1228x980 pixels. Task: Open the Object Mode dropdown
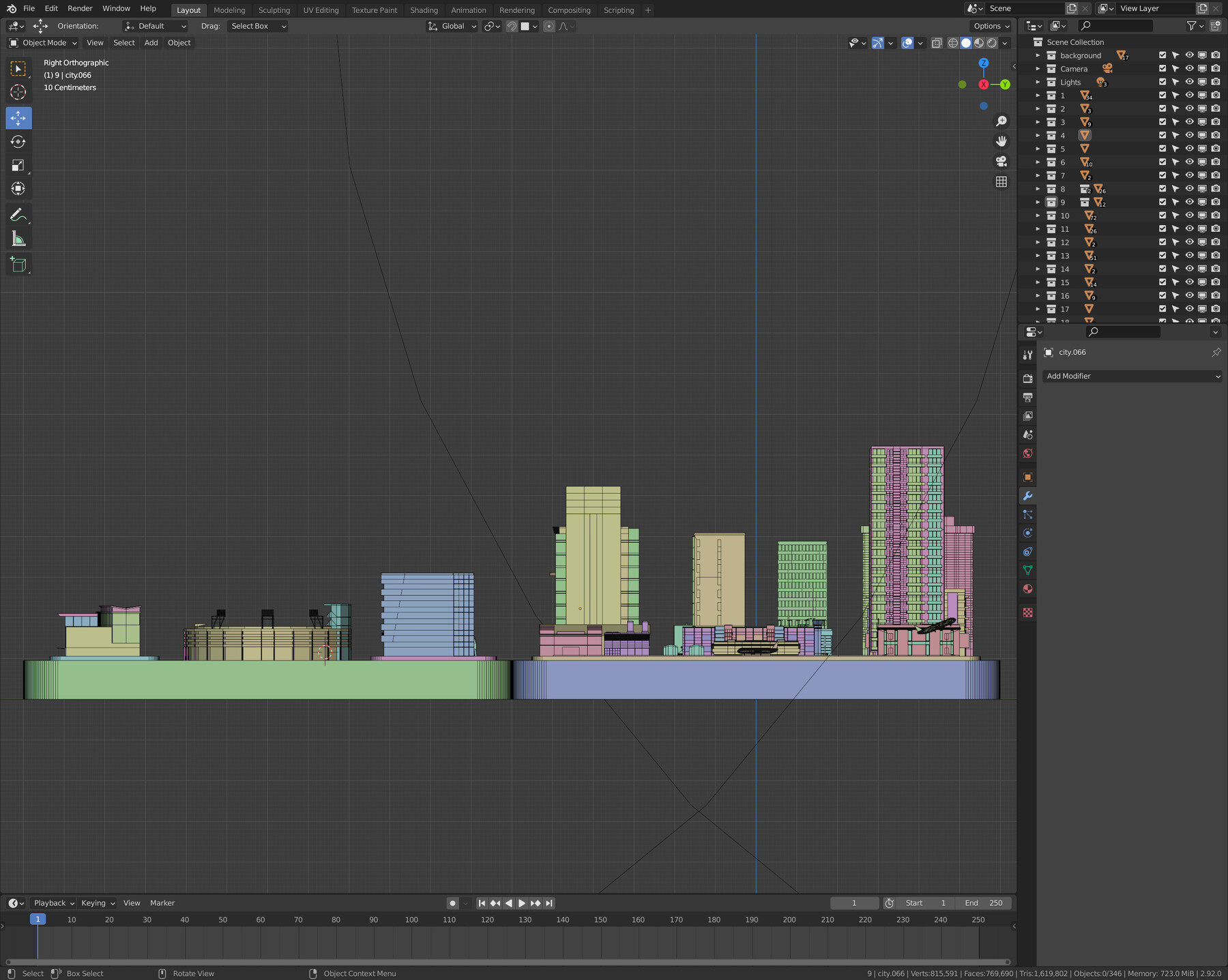[x=43, y=42]
